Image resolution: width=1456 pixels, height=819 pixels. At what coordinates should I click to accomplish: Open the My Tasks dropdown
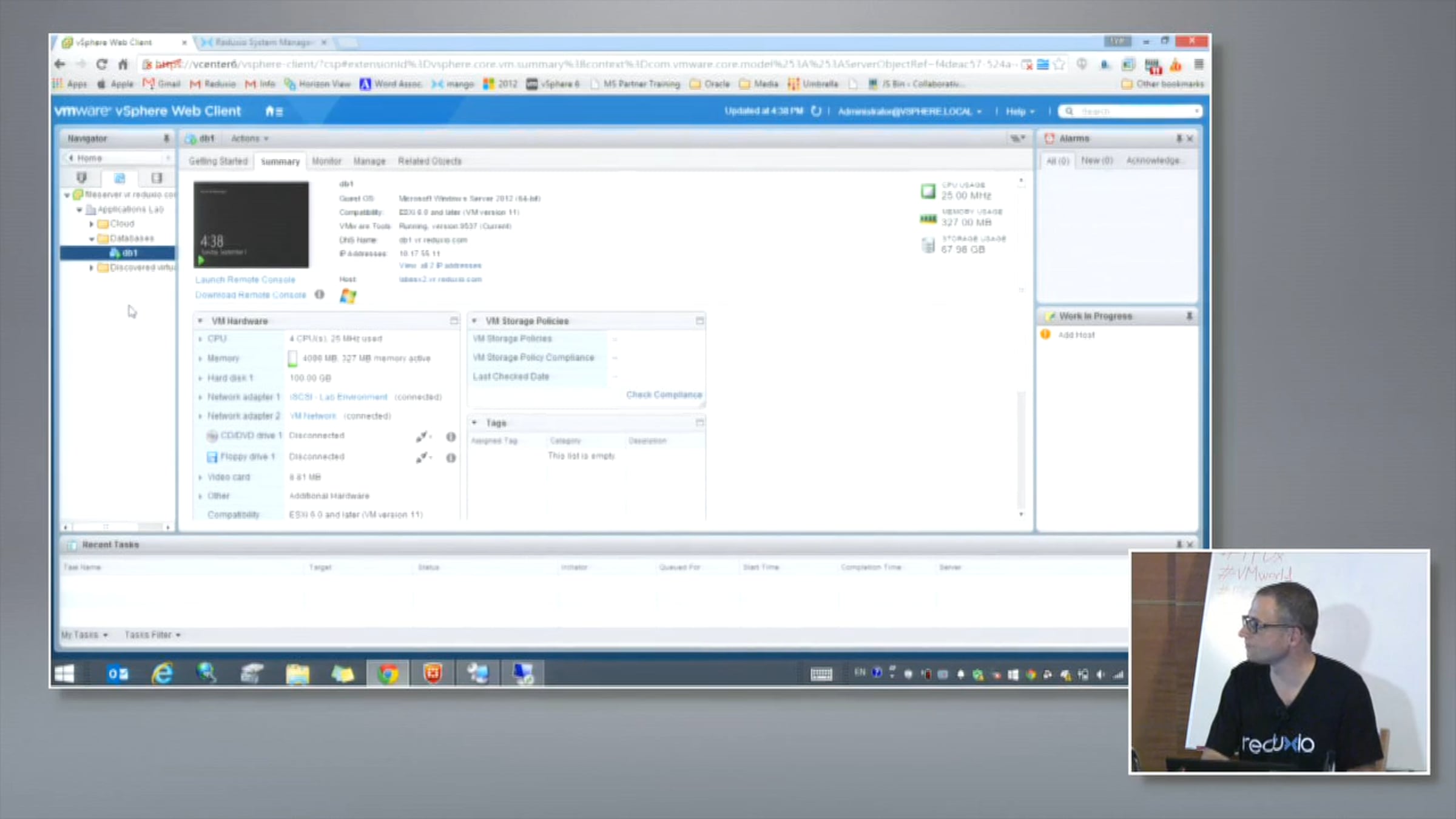click(x=84, y=635)
